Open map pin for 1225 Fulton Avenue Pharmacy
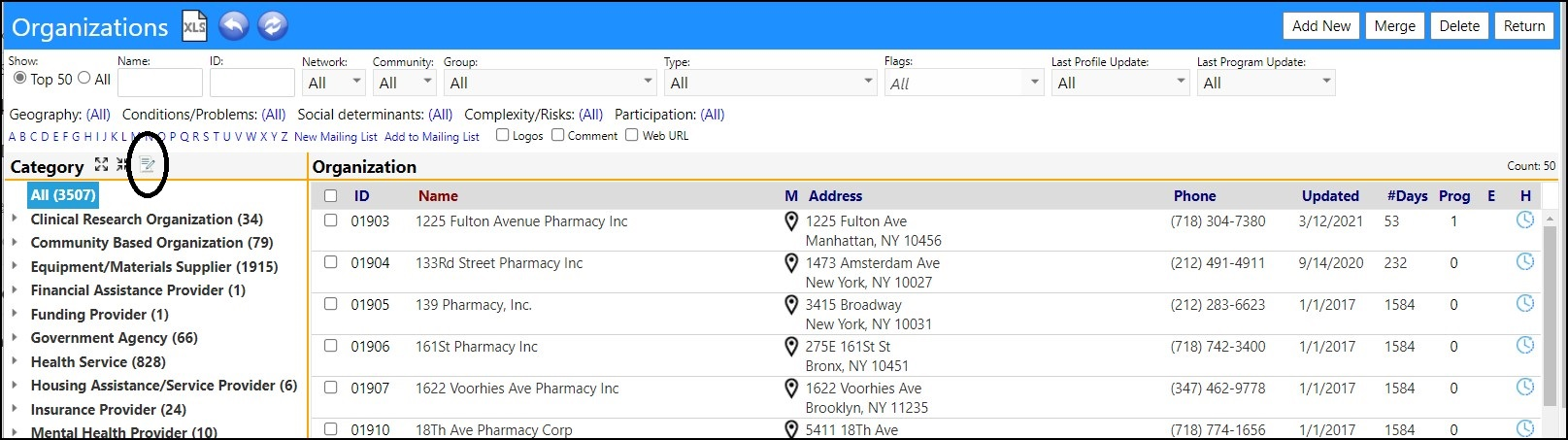Image resolution: width=1568 pixels, height=440 pixels. 791,222
